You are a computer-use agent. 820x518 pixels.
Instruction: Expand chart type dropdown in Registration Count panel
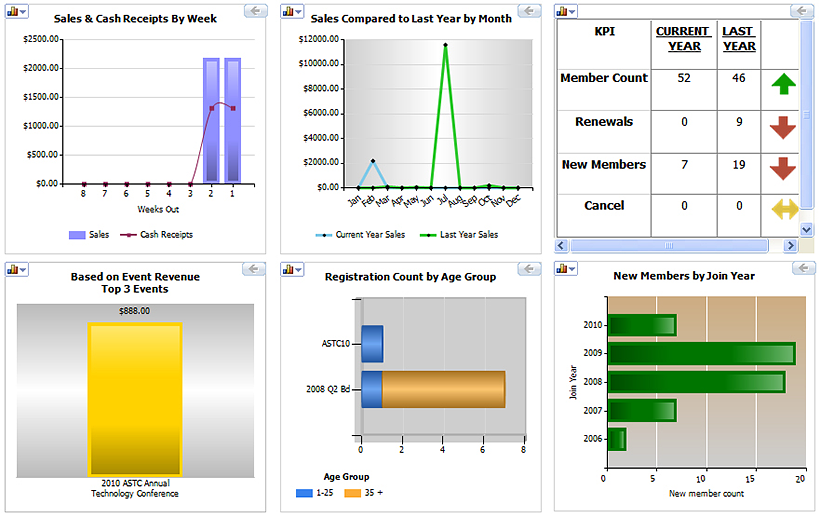[292, 270]
